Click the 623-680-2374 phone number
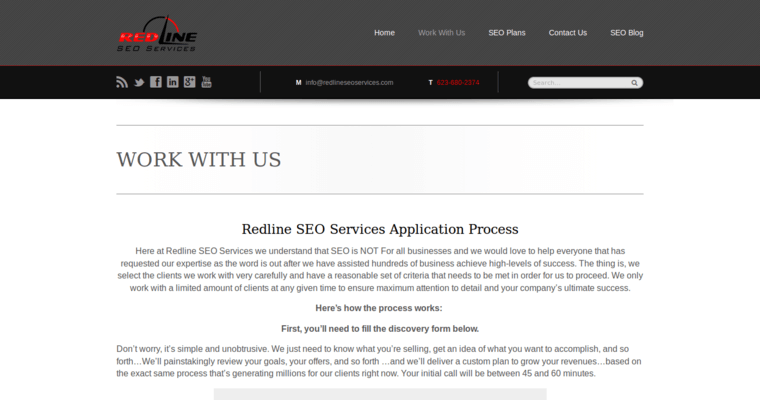Viewport: 760px width, 400px height. [458, 82]
